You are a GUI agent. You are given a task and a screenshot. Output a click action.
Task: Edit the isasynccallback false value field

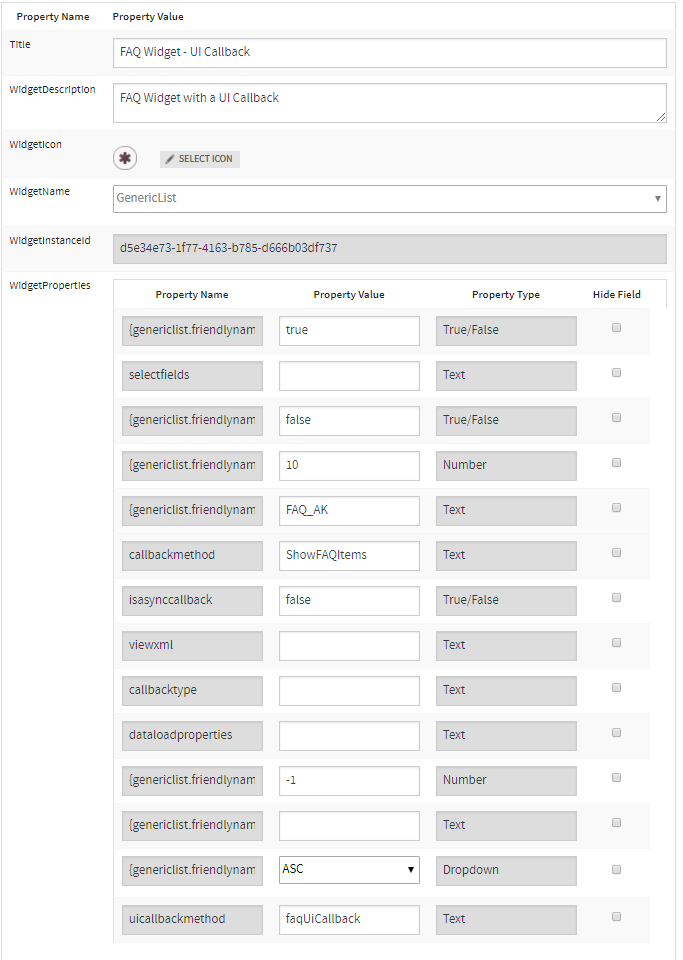[x=348, y=600]
